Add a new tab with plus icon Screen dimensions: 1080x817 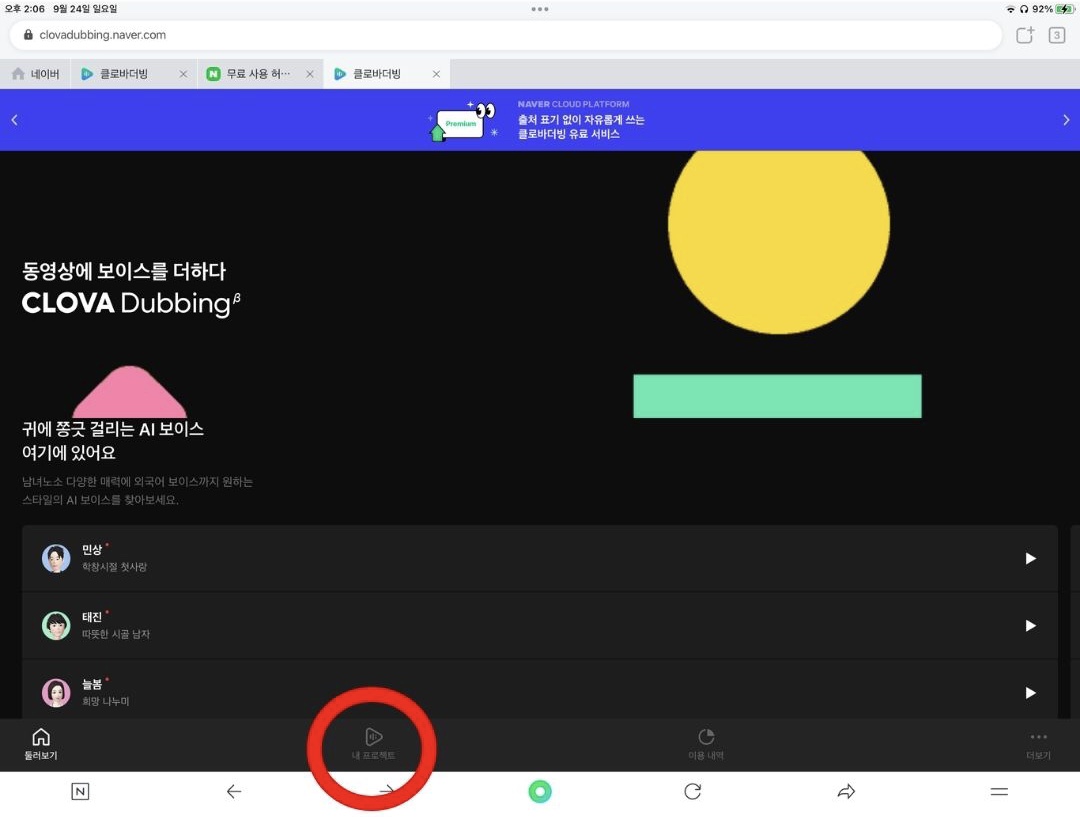(1025, 35)
